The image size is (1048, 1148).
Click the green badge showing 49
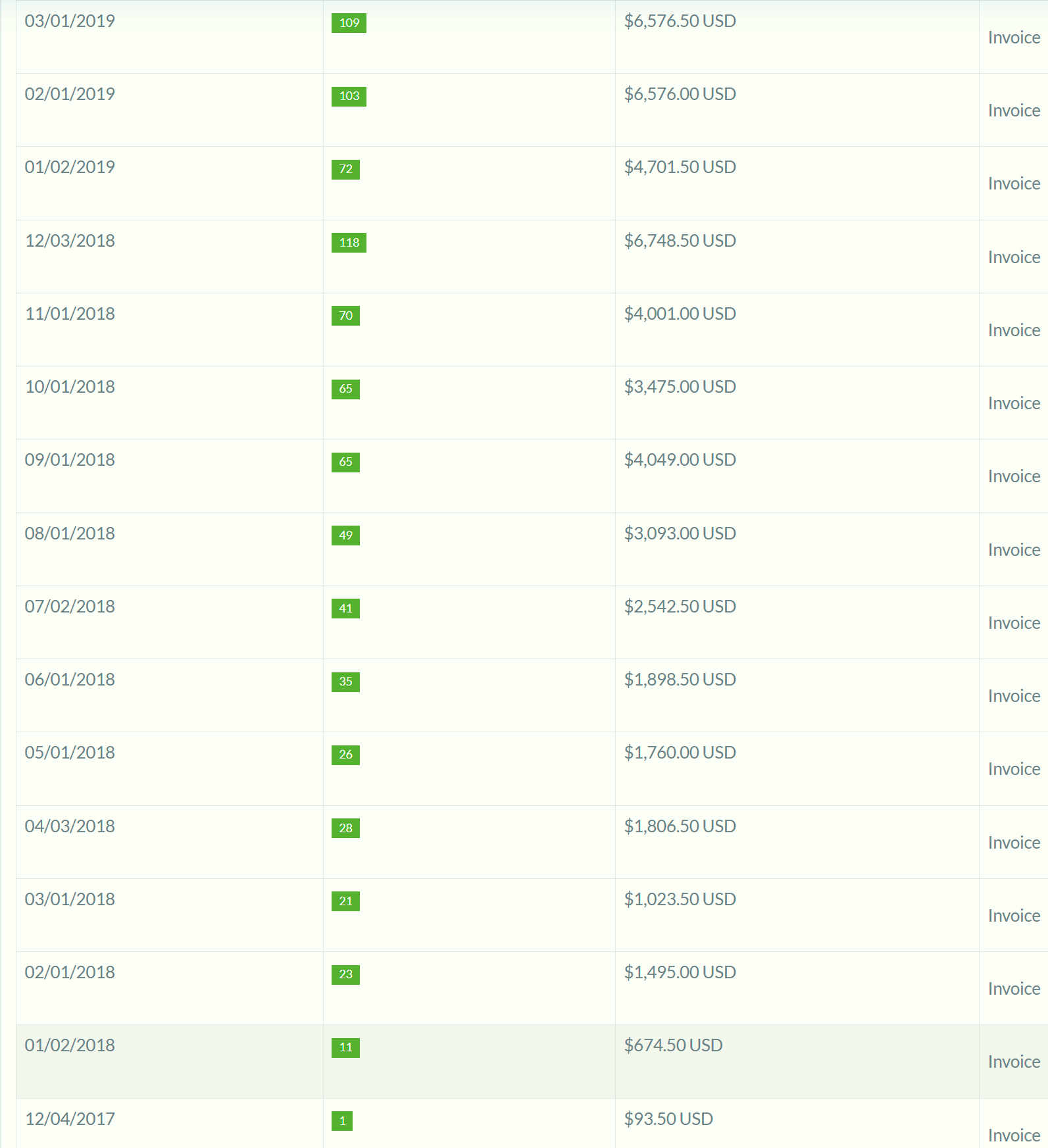345,536
